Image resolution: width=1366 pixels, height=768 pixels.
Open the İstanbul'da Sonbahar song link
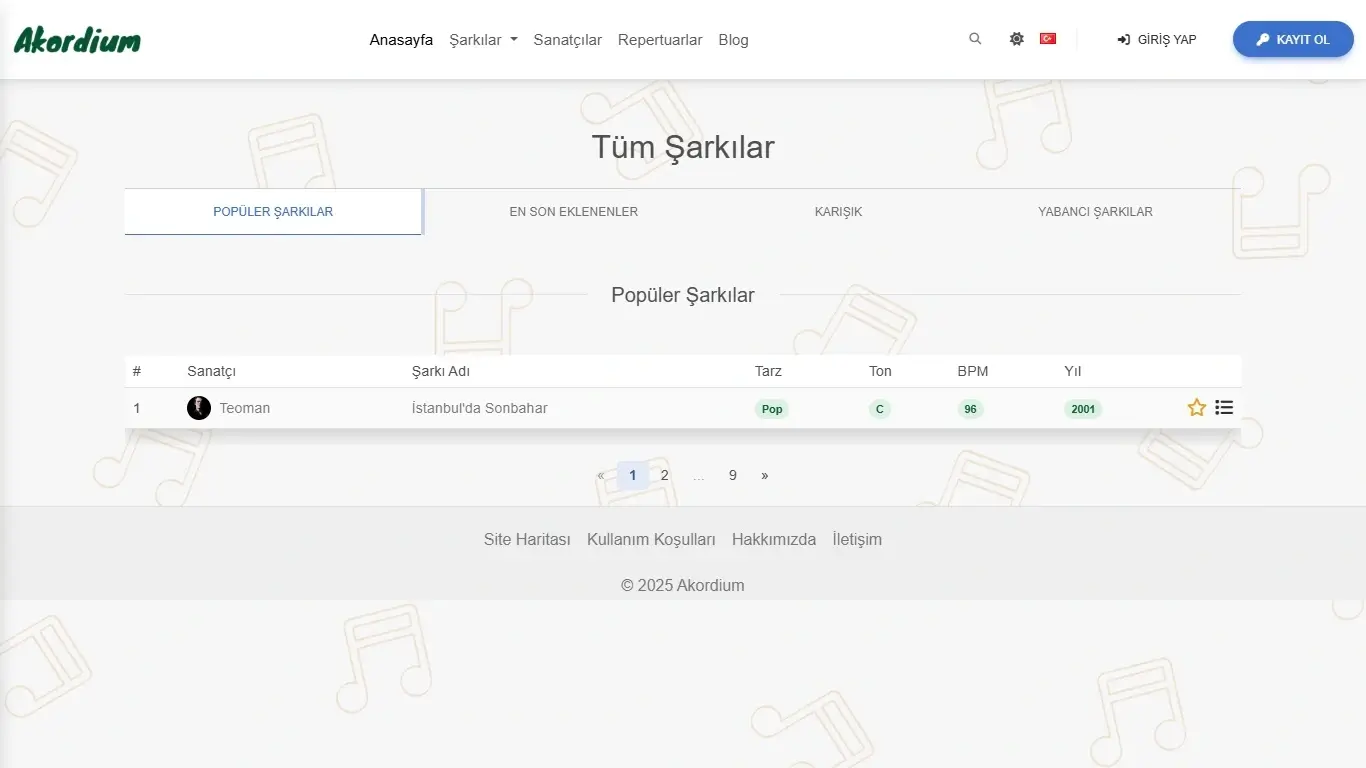(479, 408)
